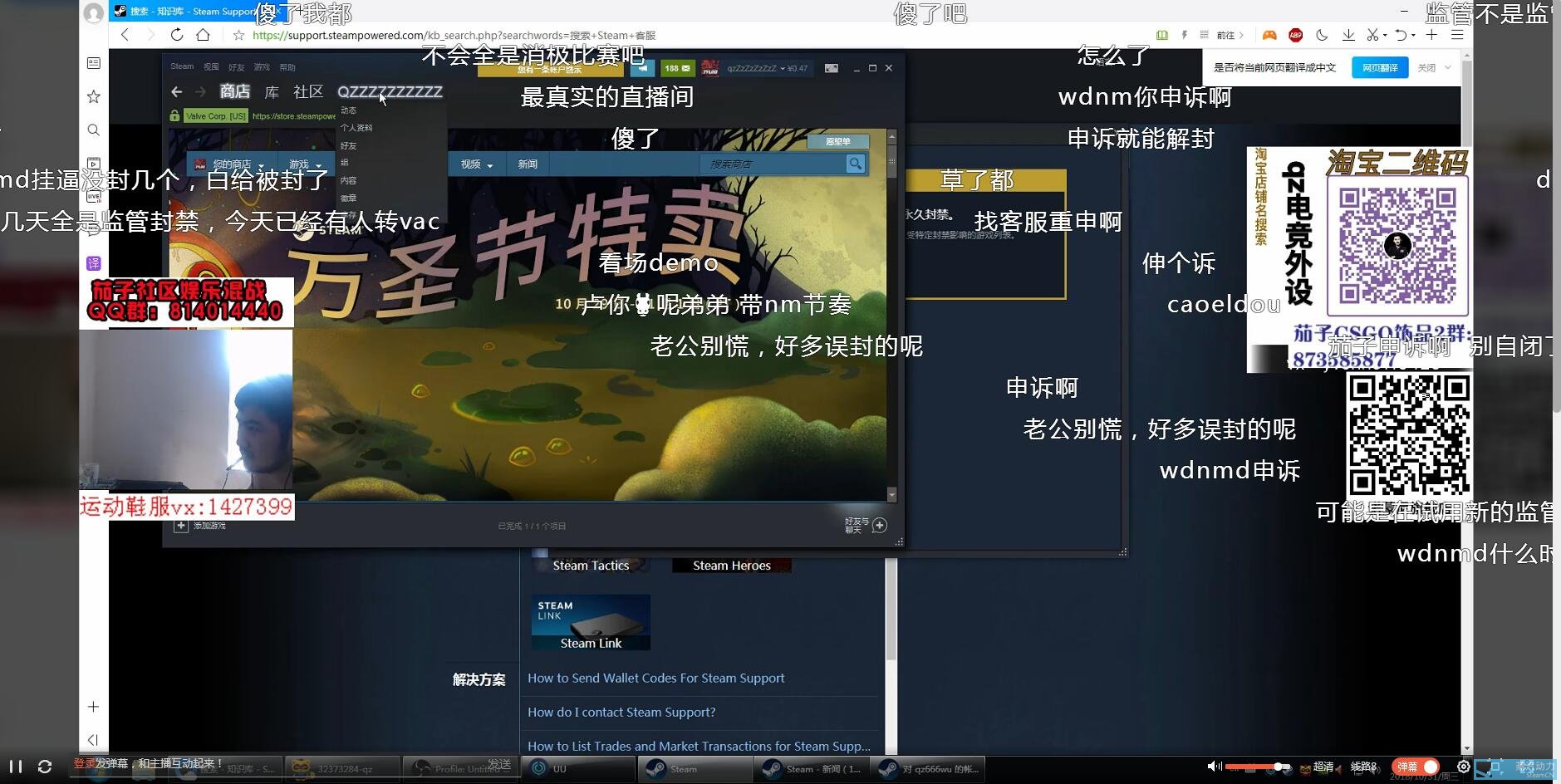The width and height of the screenshot is (1561, 784).
Task: Open the sidebar favorites star icon
Action: point(94,96)
